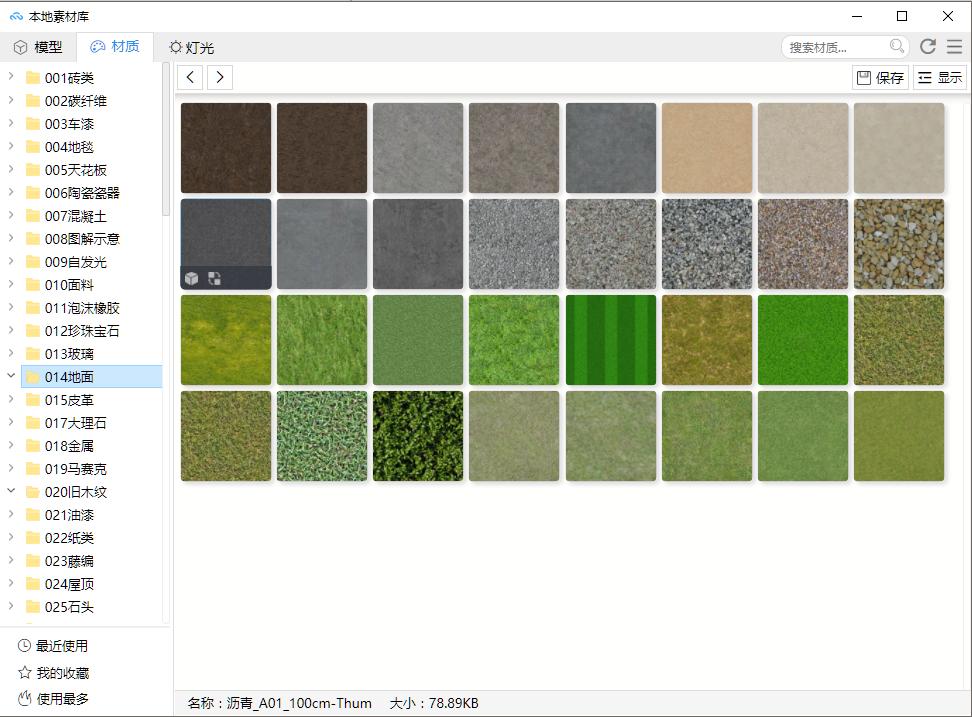Screen dimensions: 972x717
Task: Open 我的收藏 via the star icon
Action: 22,673
